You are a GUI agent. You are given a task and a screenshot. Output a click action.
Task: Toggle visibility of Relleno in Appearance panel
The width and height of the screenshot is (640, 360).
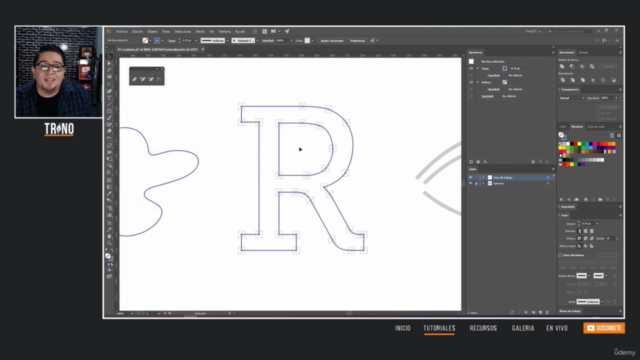tap(471, 82)
